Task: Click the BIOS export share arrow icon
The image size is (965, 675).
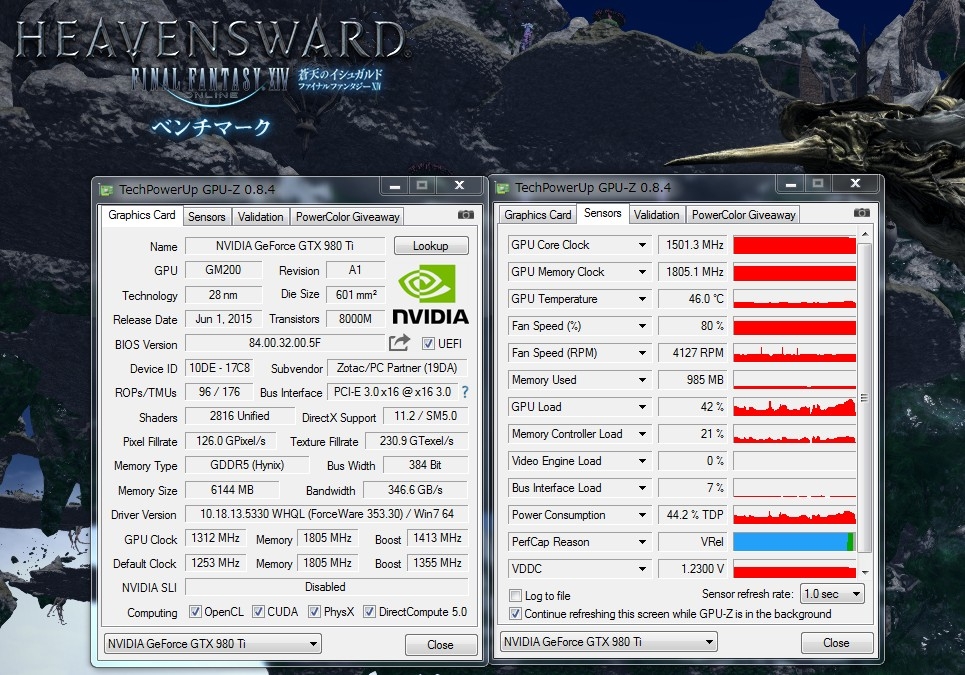Action: click(399, 343)
